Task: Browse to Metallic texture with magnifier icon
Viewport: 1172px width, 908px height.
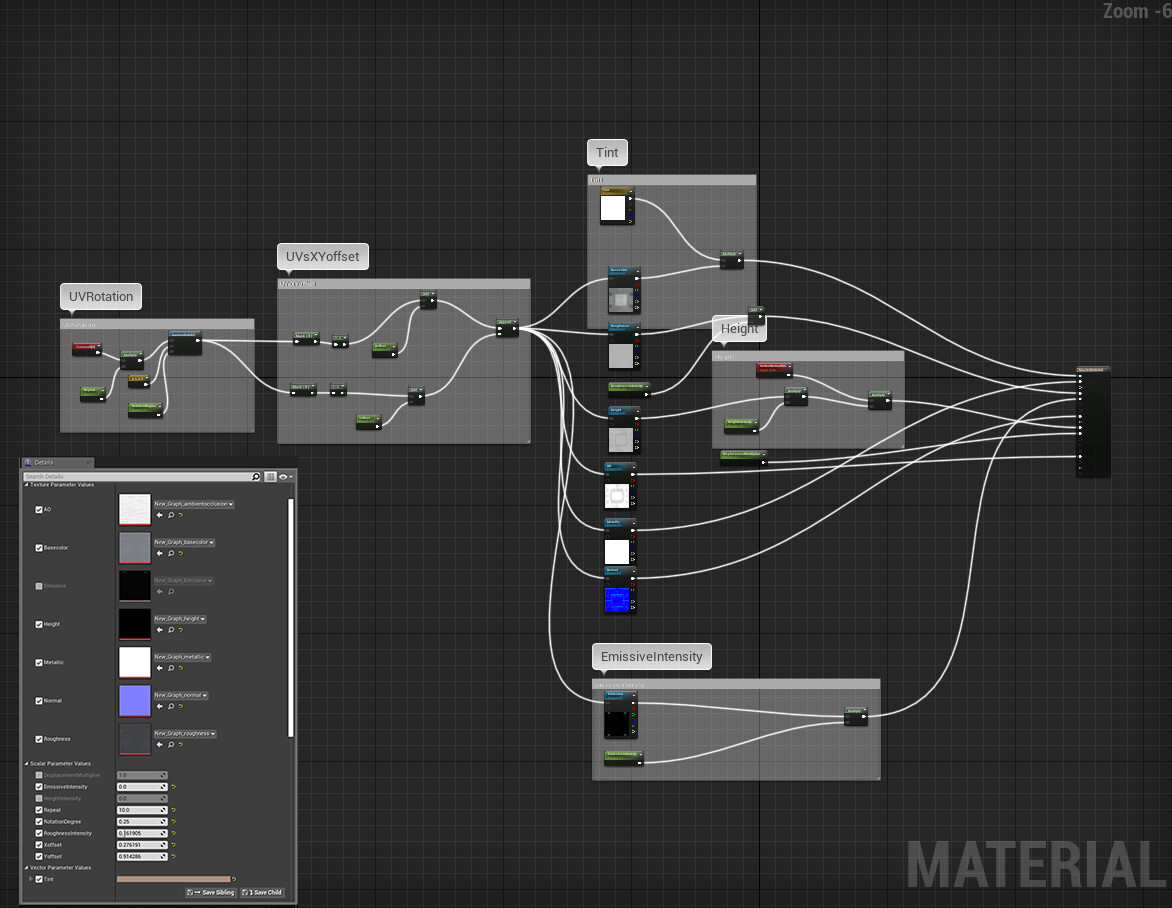Action: coord(170,667)
